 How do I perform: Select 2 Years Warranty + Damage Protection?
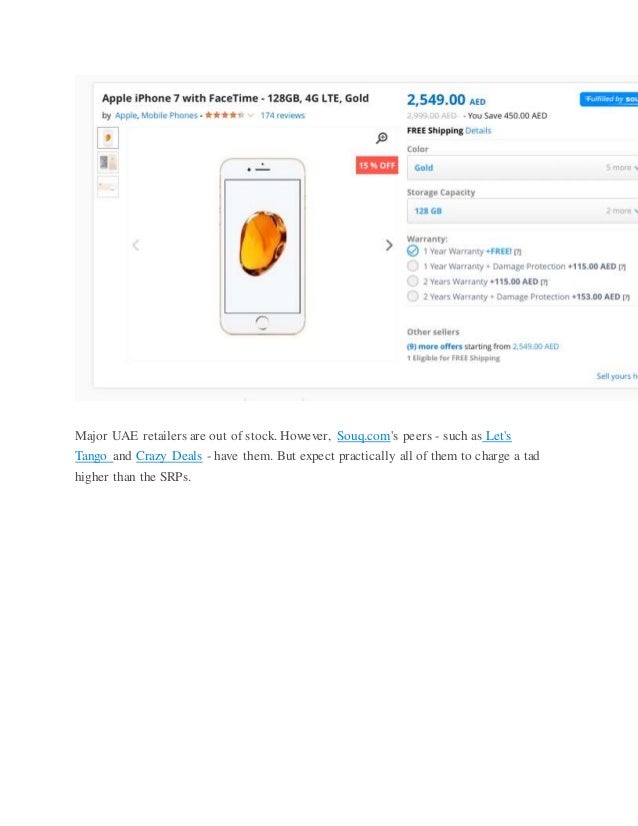pos(413,297)
